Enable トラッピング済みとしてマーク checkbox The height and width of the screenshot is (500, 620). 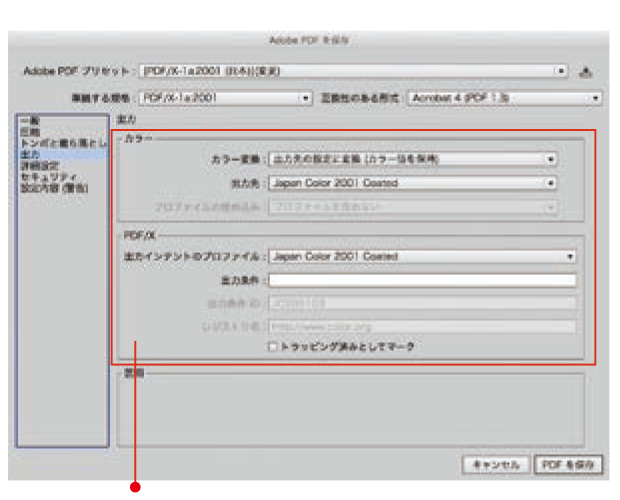pyautogui.click(x=272, y=347)
